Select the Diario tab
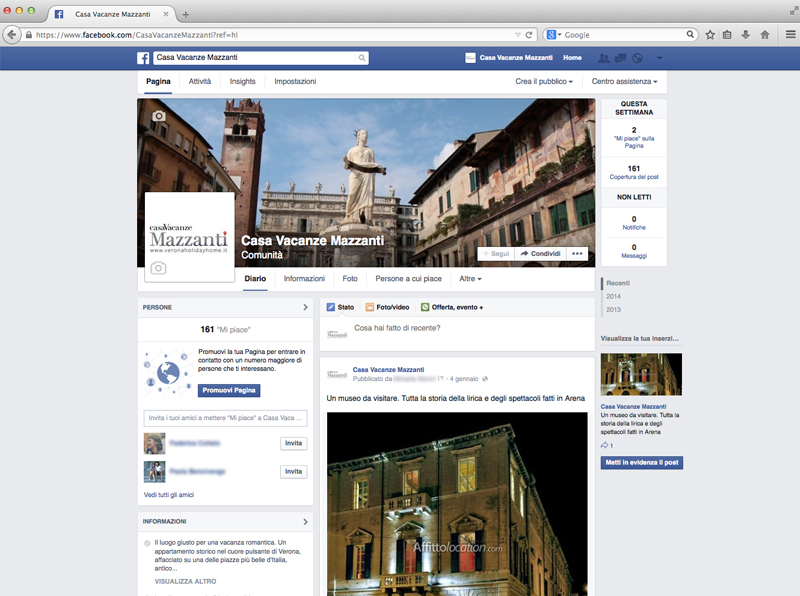 [x=255, y=279]
